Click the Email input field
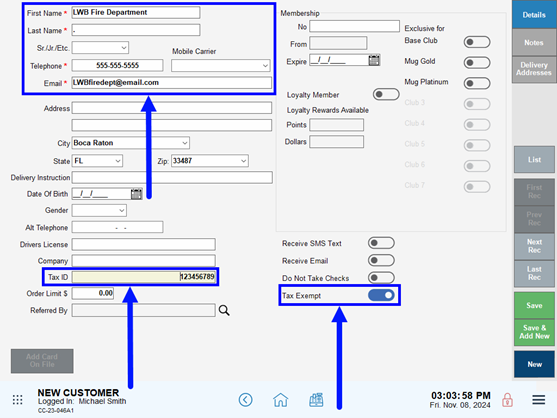The height and width of the screenshot is (418, 557). (x=172, y=83)
